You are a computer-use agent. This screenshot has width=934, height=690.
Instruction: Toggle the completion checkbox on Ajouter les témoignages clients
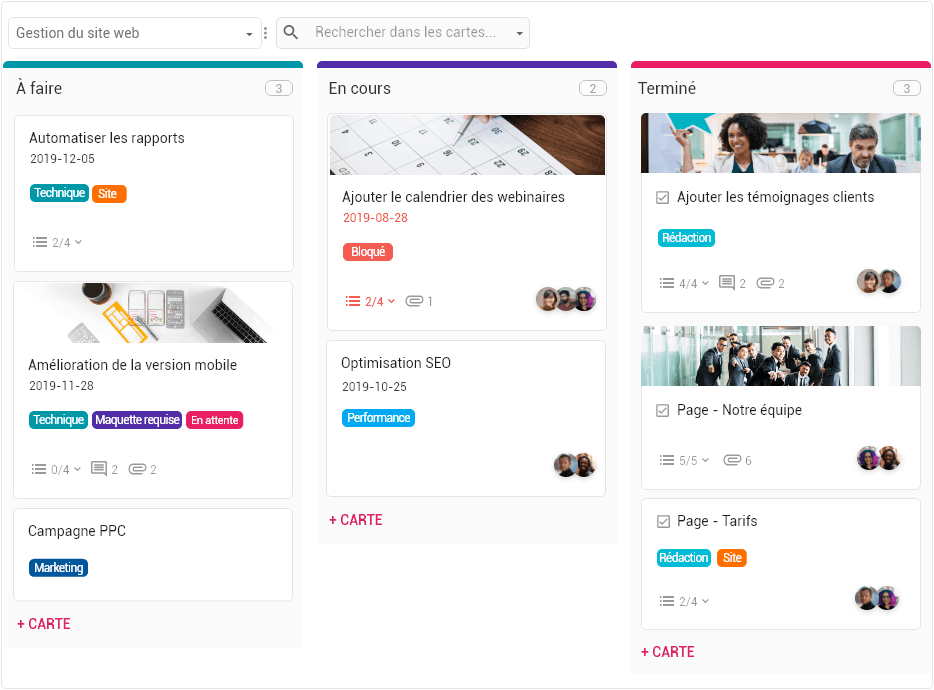point(661,197)
